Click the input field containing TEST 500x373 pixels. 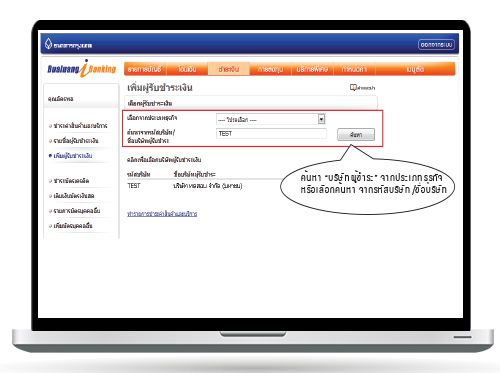pos(271,134)
